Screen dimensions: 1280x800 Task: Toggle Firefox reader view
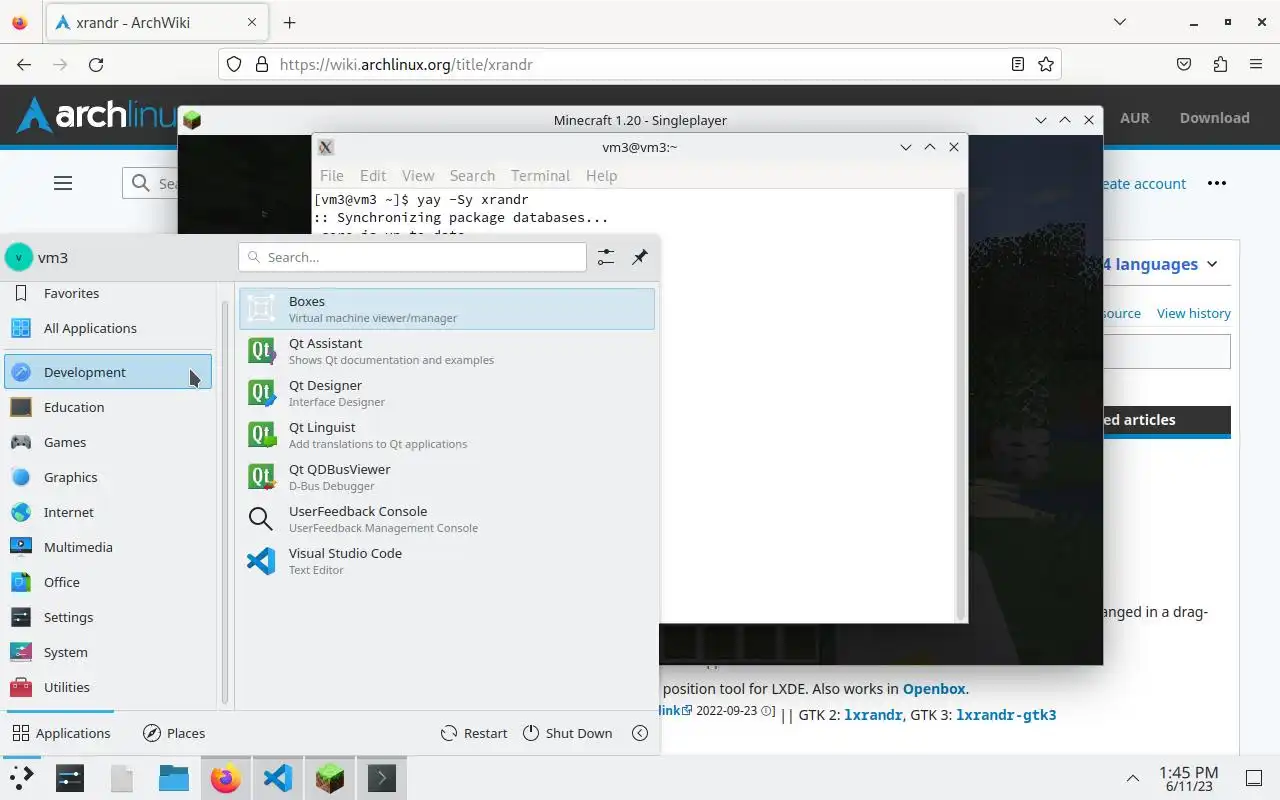pos(1017,64)
